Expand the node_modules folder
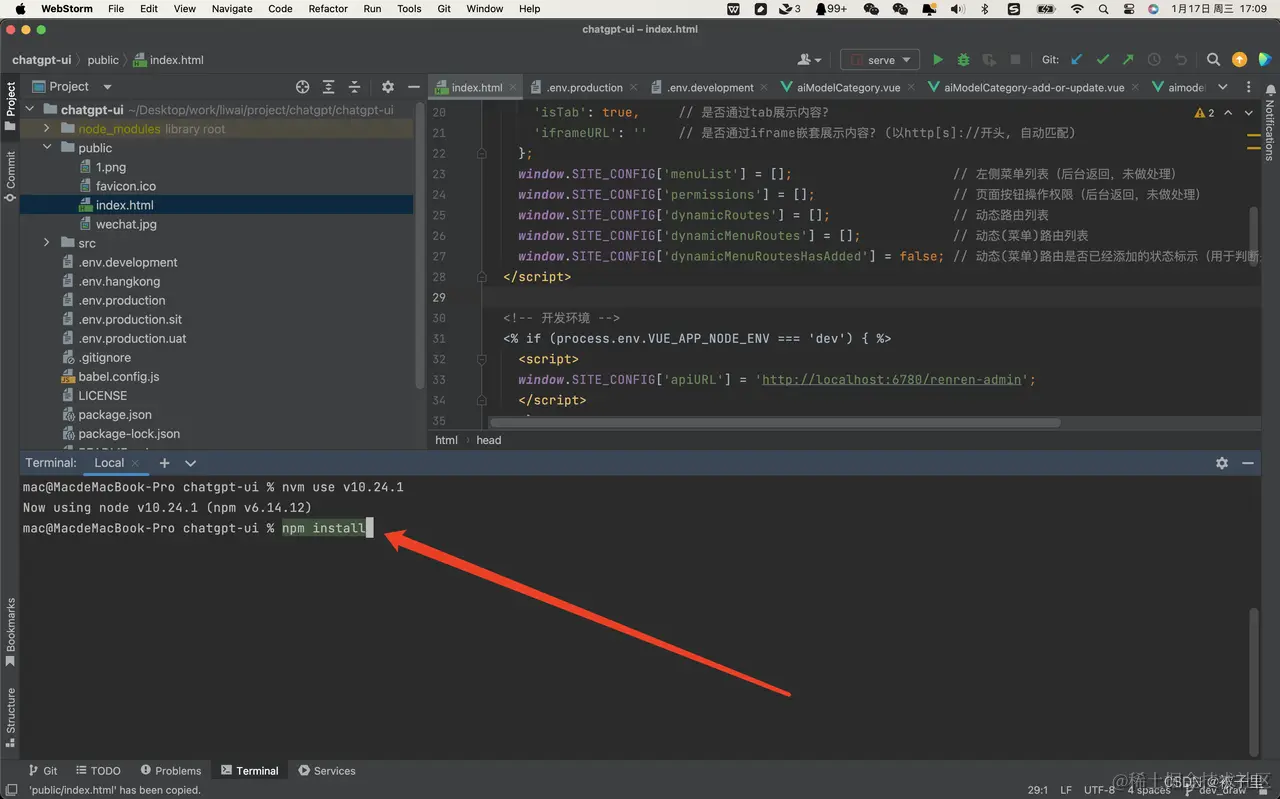 47,129
